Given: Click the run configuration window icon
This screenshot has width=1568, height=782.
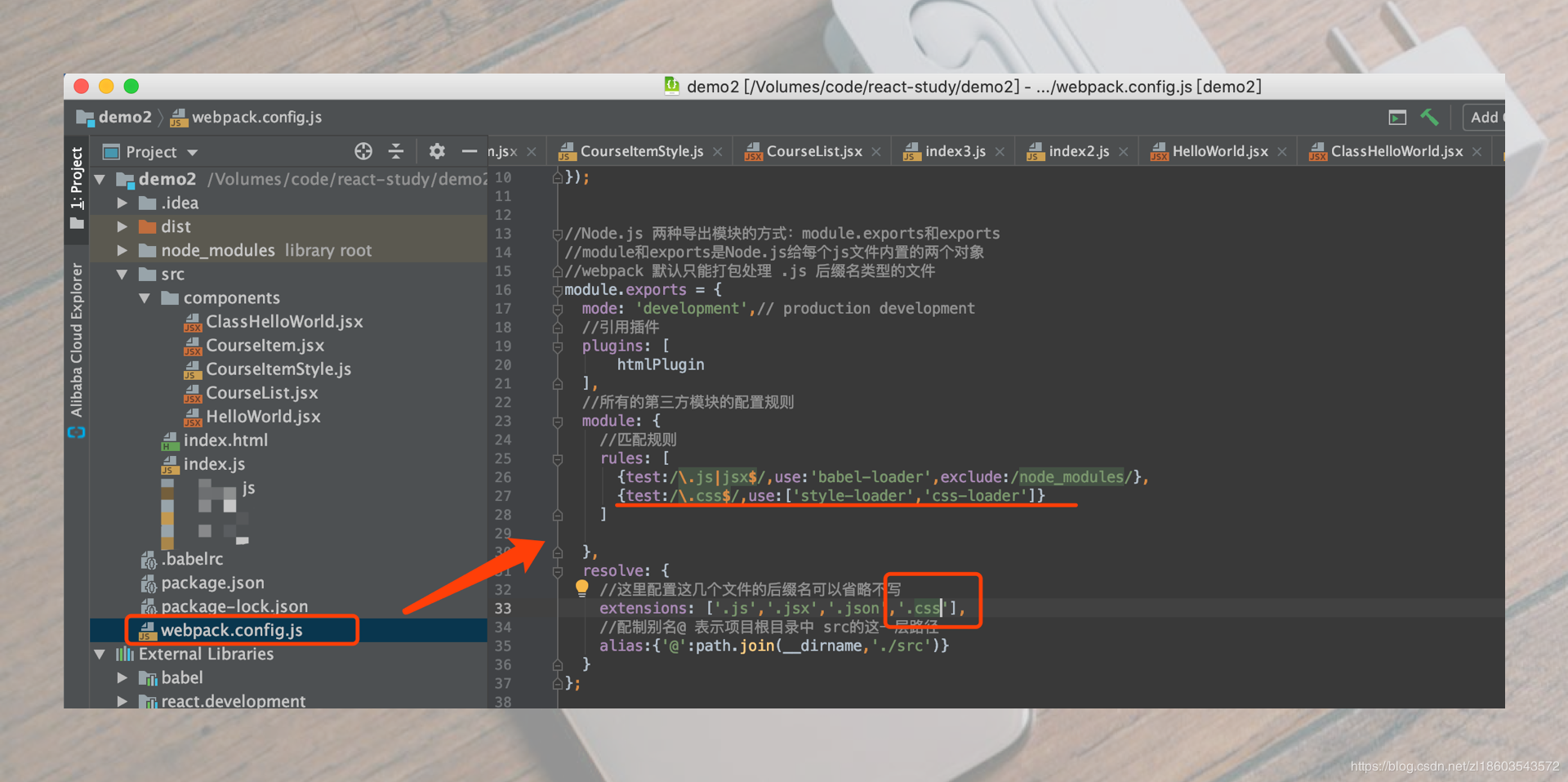Looking at the screenshot, I should click(x=1397, y=118).
